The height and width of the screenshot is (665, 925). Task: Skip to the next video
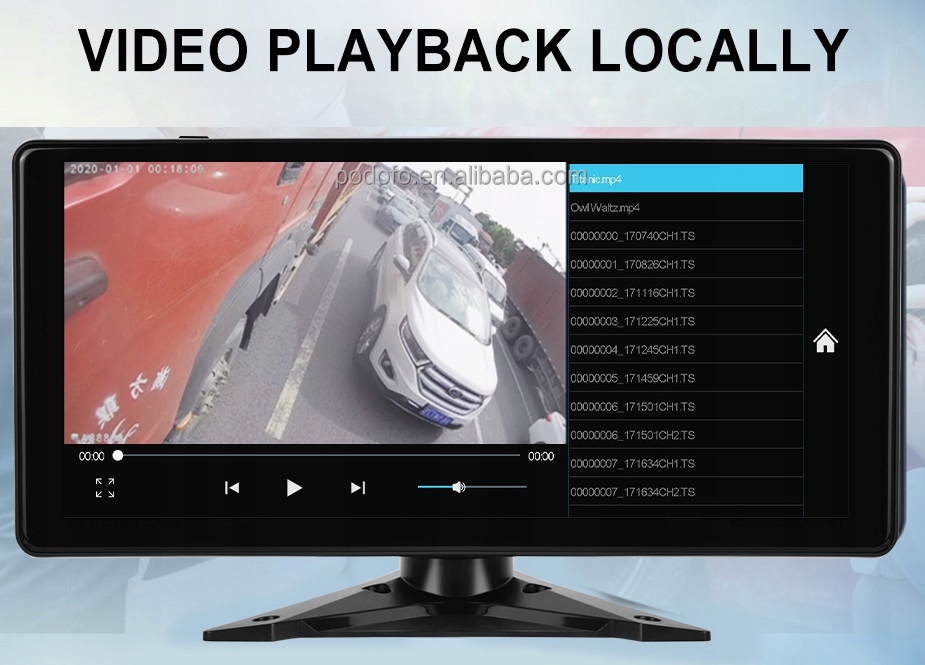357,488
